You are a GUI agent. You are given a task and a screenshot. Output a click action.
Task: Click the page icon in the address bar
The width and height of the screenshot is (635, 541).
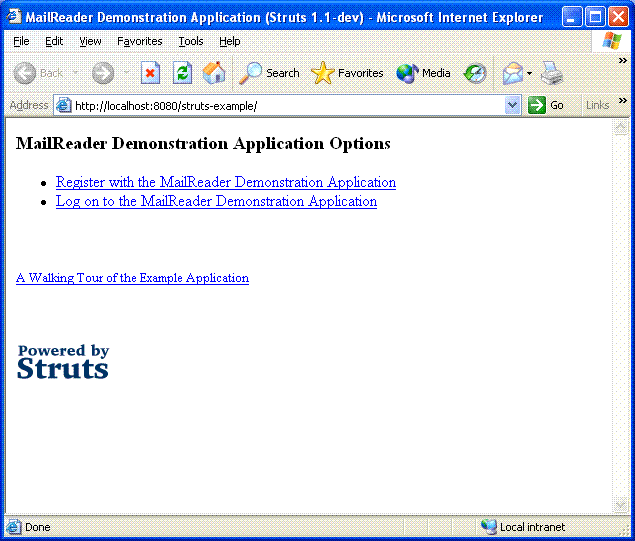pyautogui.click(x=64, y=105)
